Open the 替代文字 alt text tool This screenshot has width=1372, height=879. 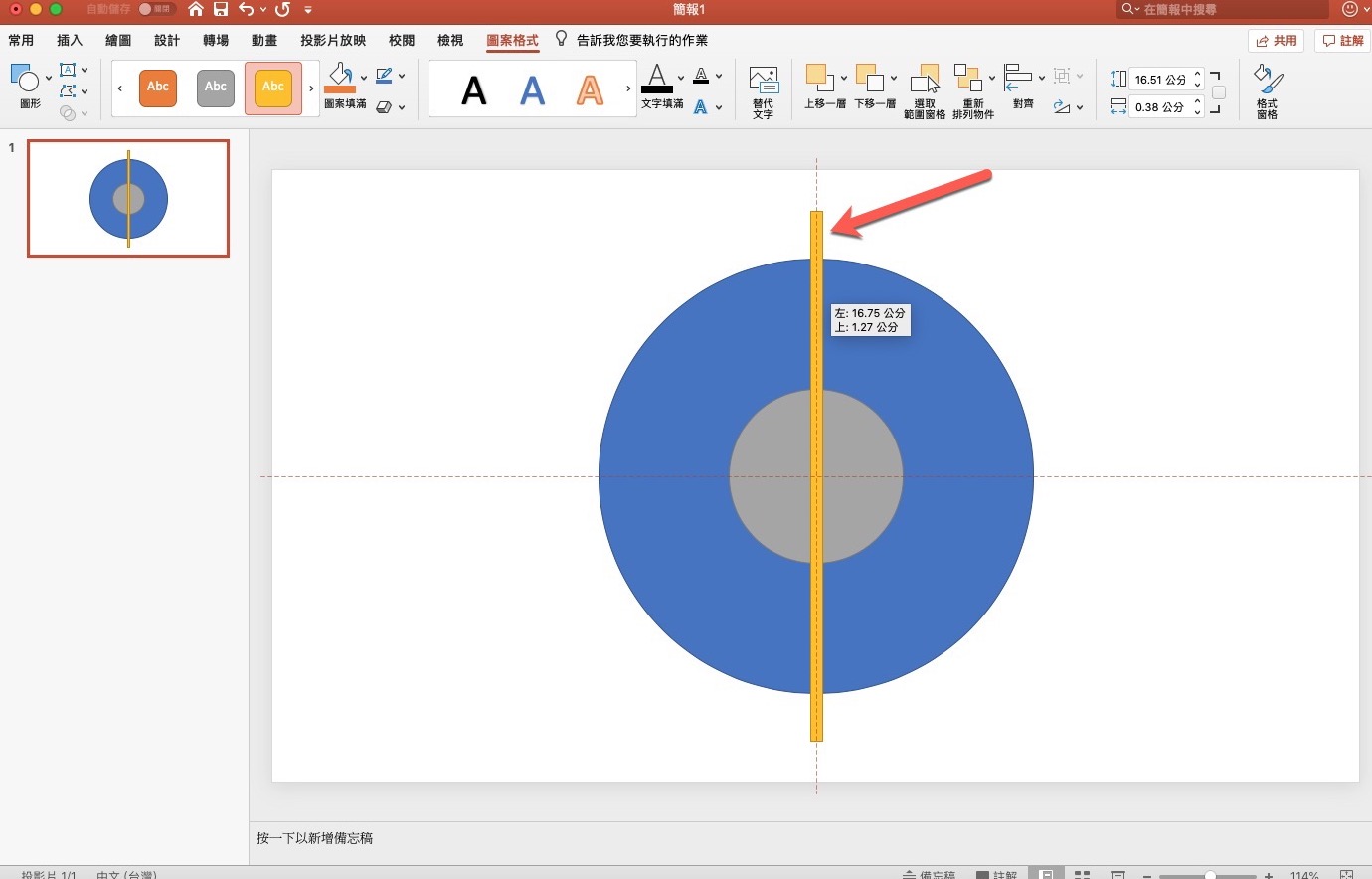[x=763, y=91]
